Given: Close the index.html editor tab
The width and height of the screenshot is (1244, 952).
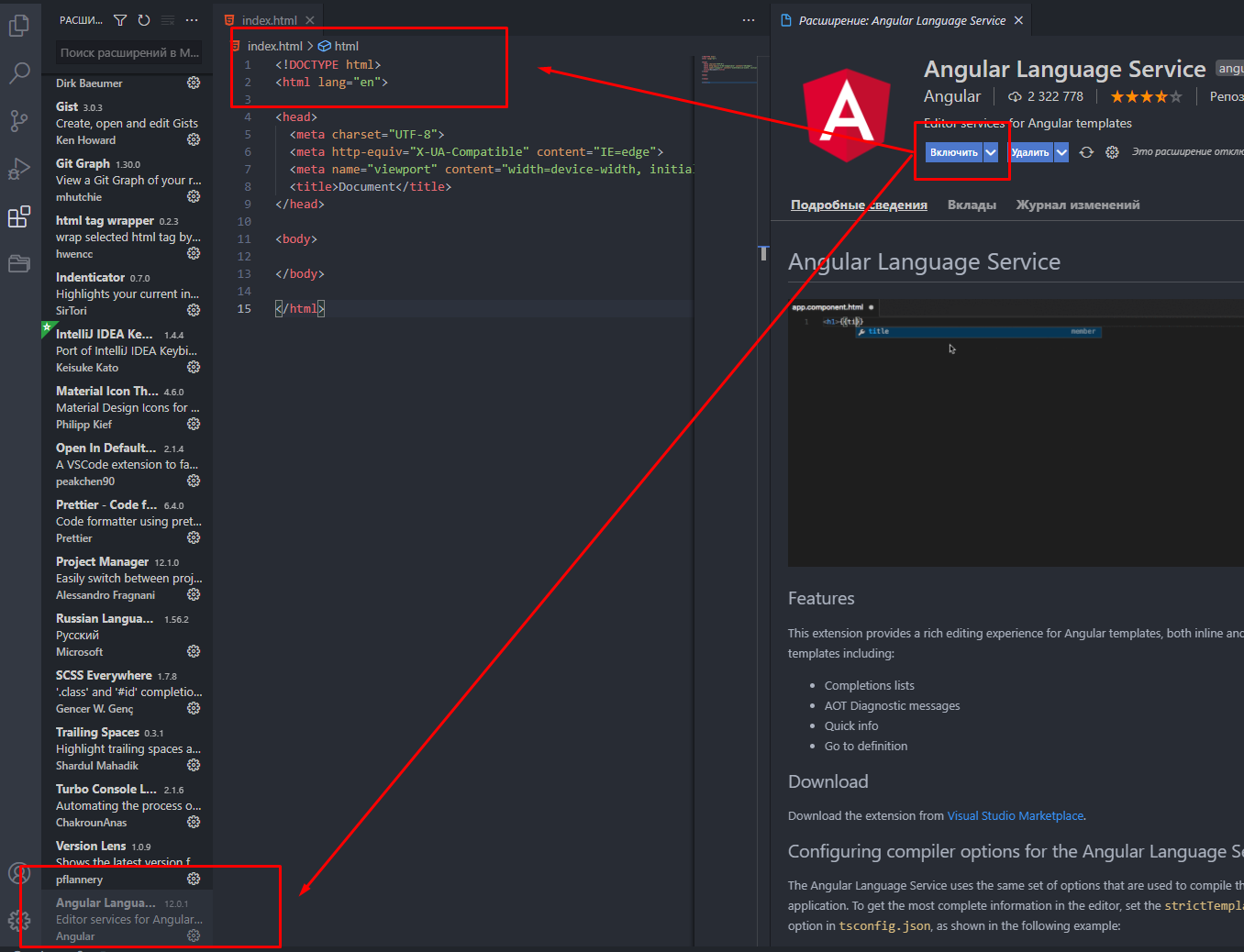Looking at the screenshot, I should pyautogui.click(x=310, y=20).
